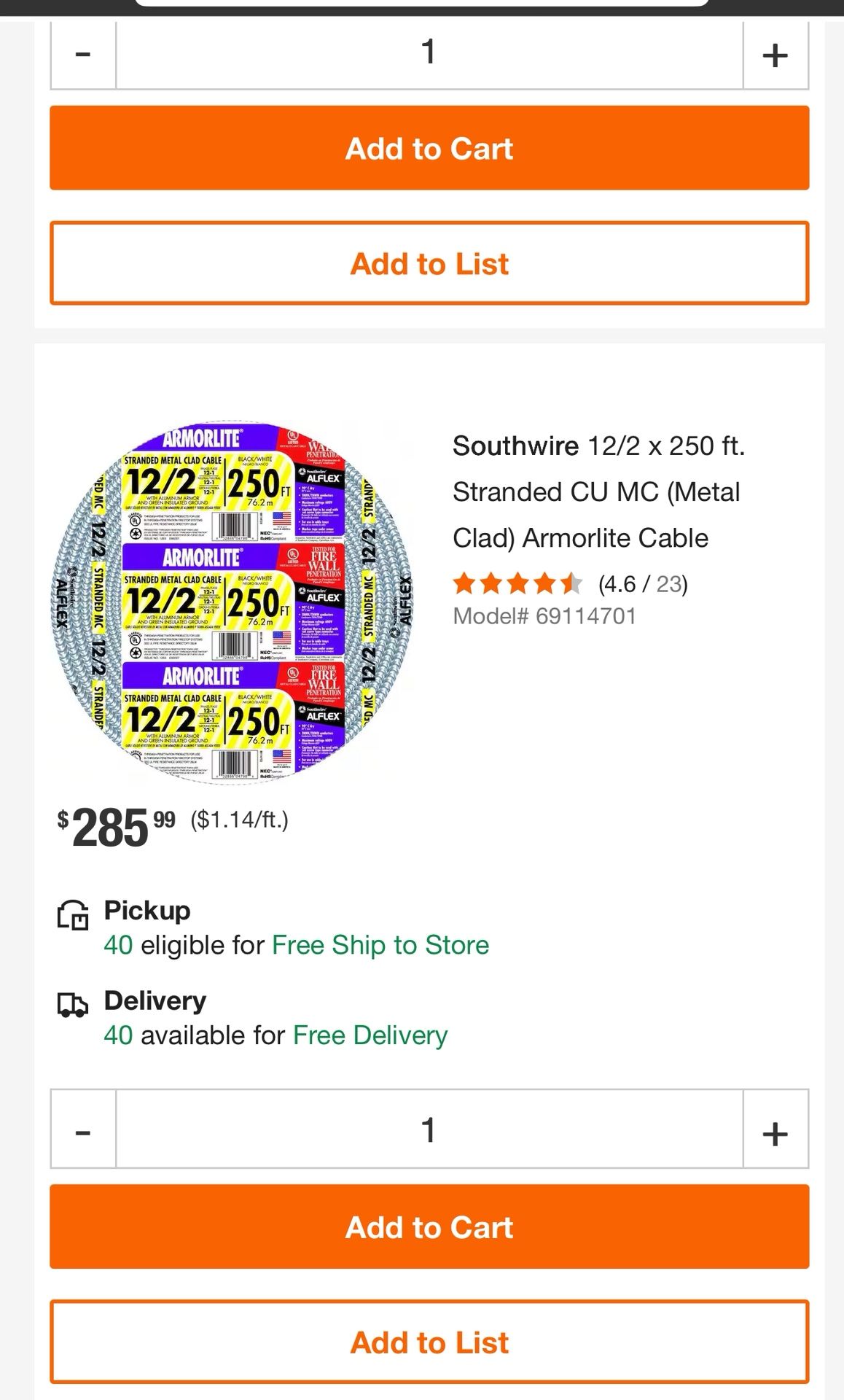The height and width of the screenshot is (1400, 844).
Task: Click the top Add to List button
Action: (x=429, y=263)
